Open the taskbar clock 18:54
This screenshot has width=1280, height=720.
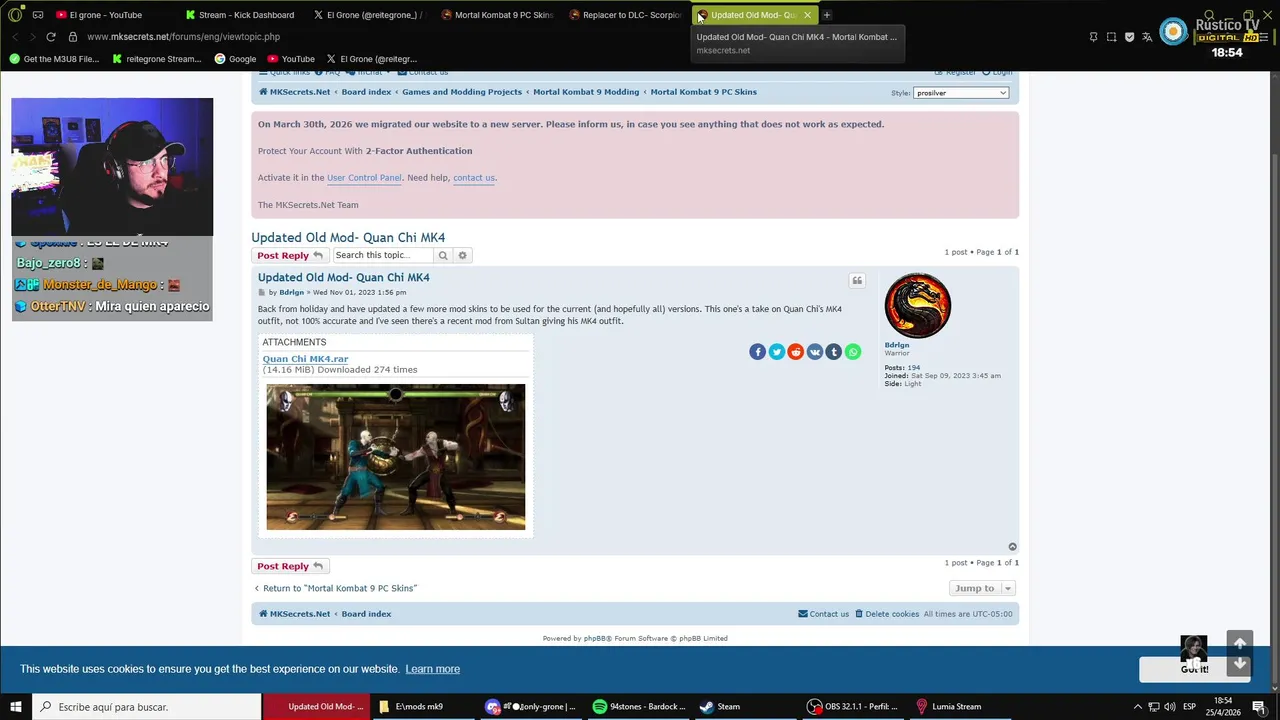coord(1223,706)
